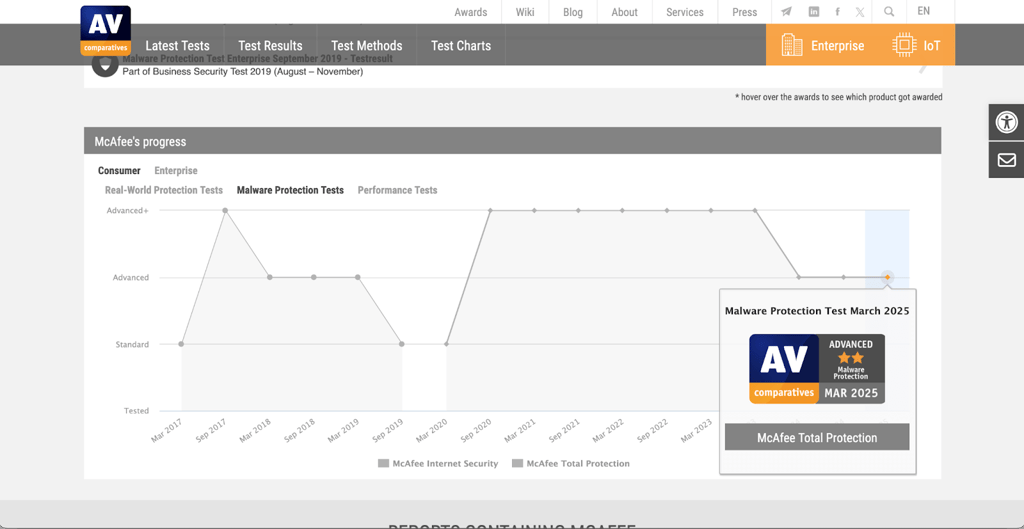Click the Mar 2019 Advanced data point

point(358,277)
